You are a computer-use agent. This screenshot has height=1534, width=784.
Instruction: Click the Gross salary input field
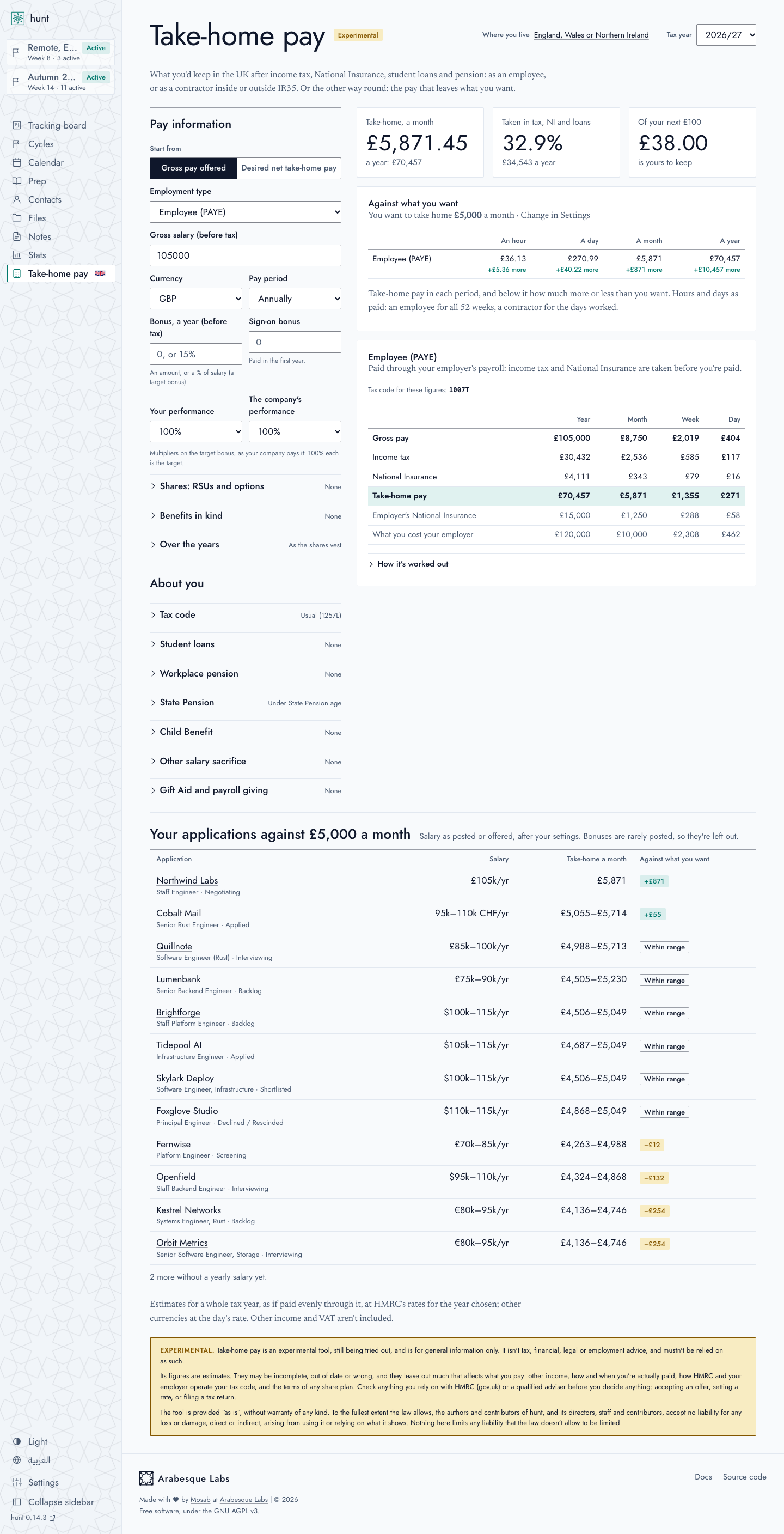245,255
